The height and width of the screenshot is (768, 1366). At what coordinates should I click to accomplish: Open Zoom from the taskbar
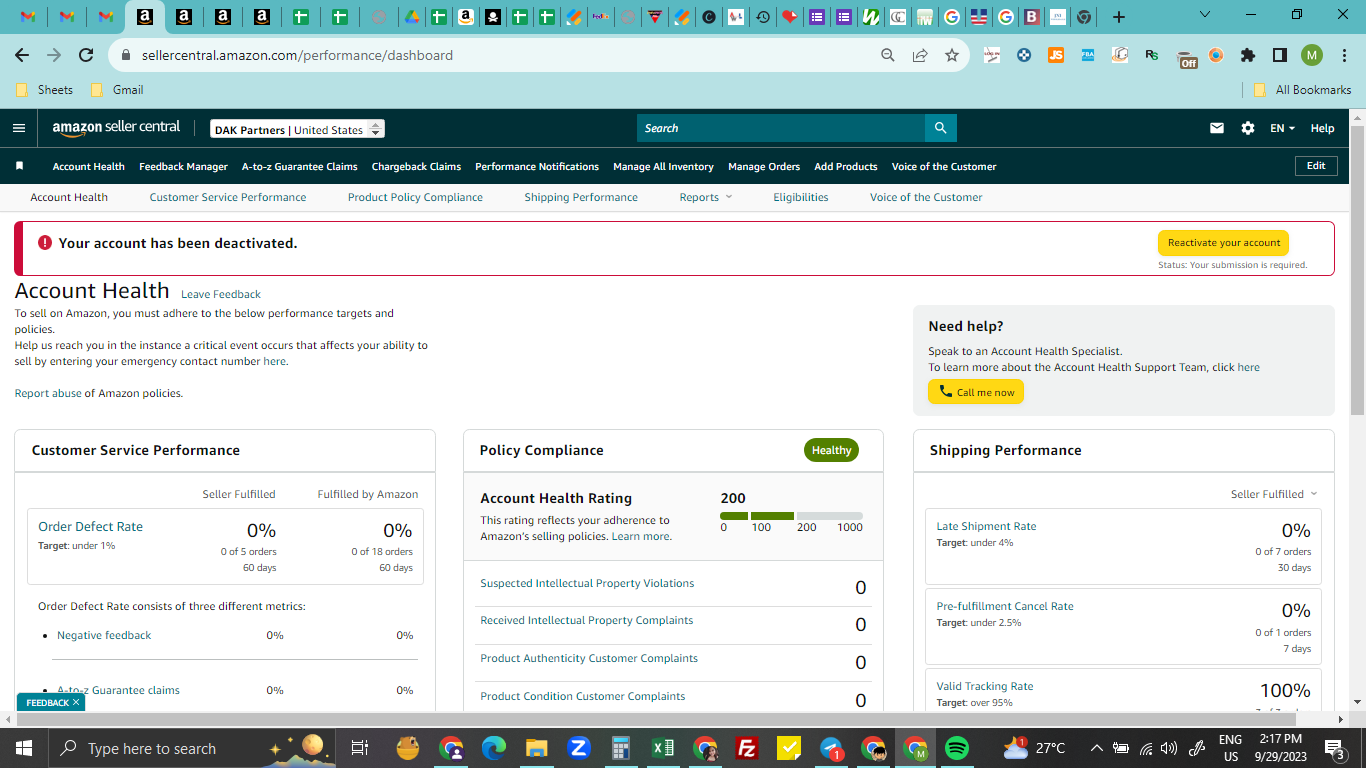(578, 748)
